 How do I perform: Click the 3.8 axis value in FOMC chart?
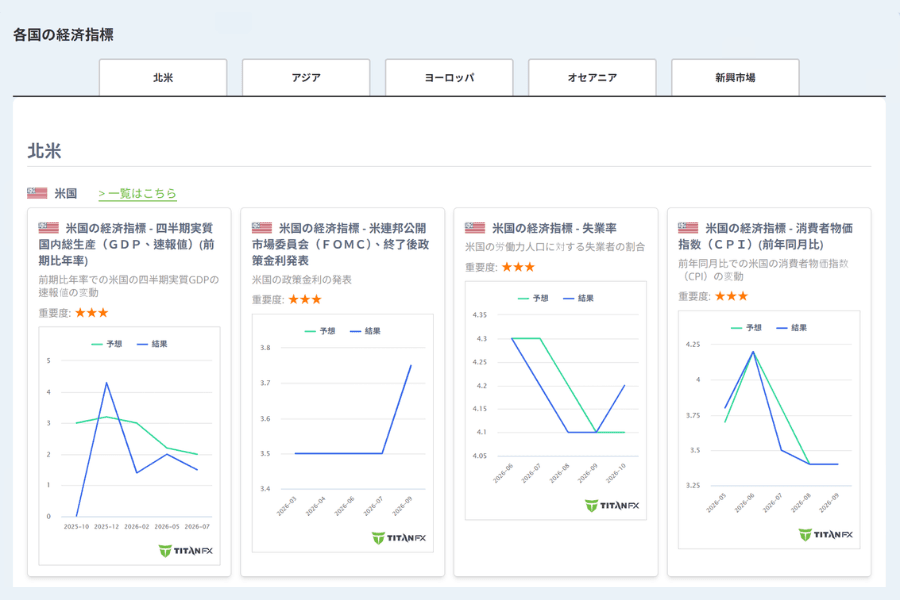265,347
